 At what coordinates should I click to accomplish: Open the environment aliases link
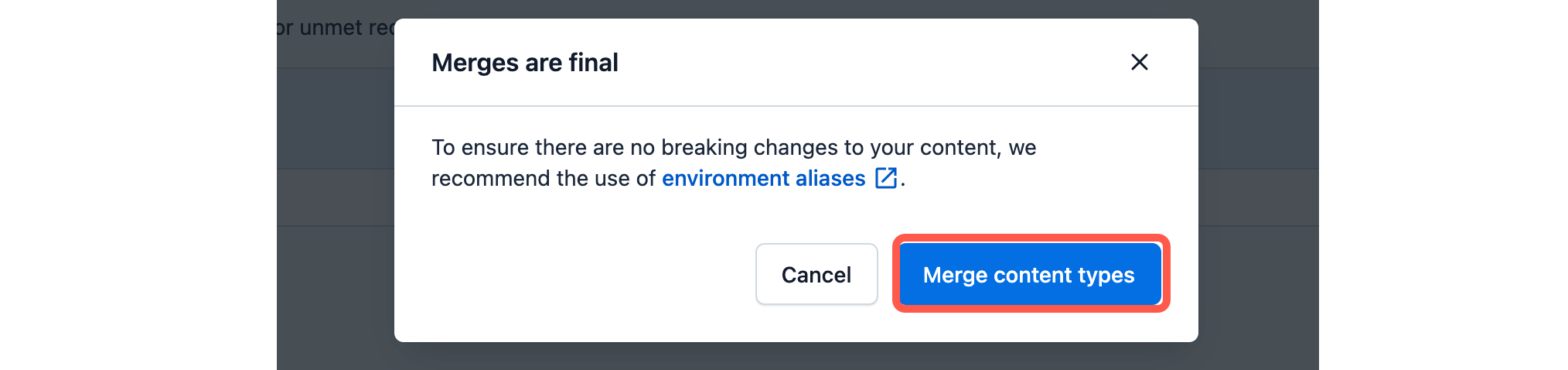763,178
